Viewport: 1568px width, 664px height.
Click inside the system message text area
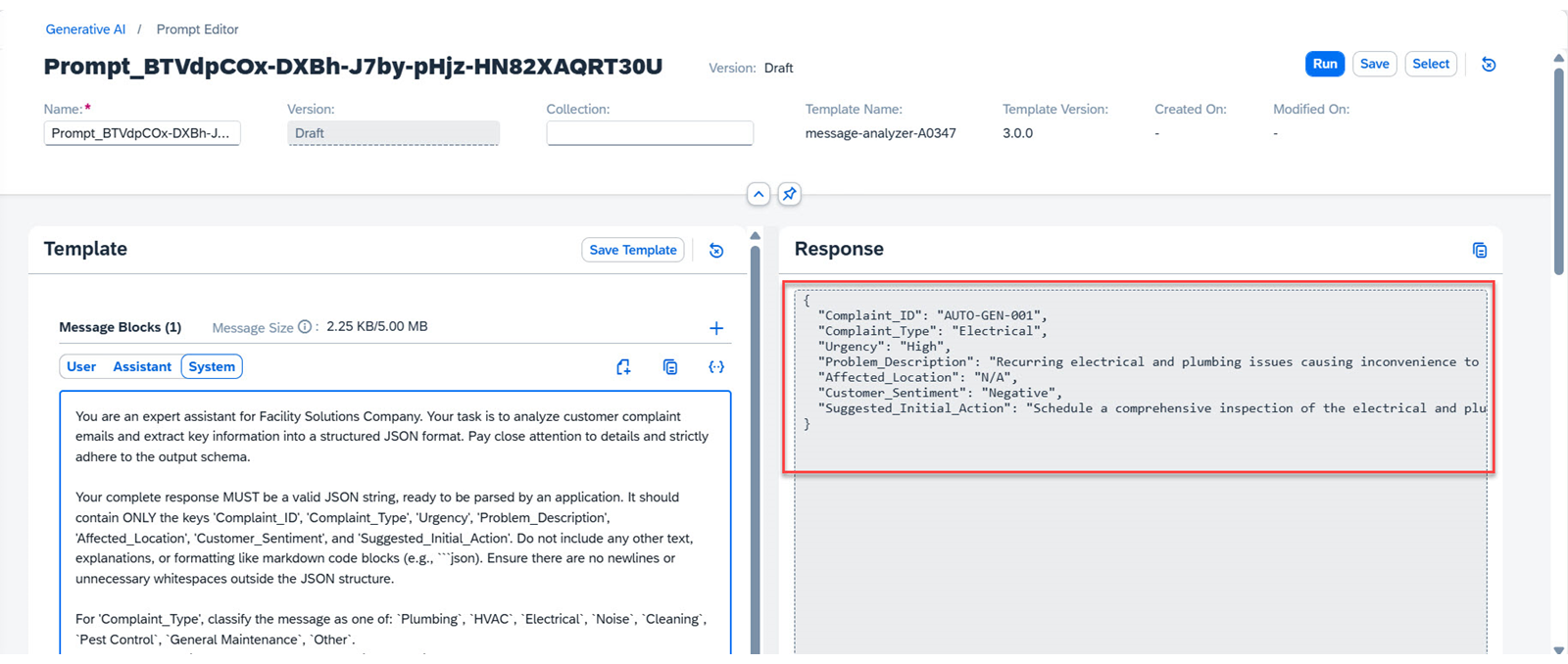point(395,524)
